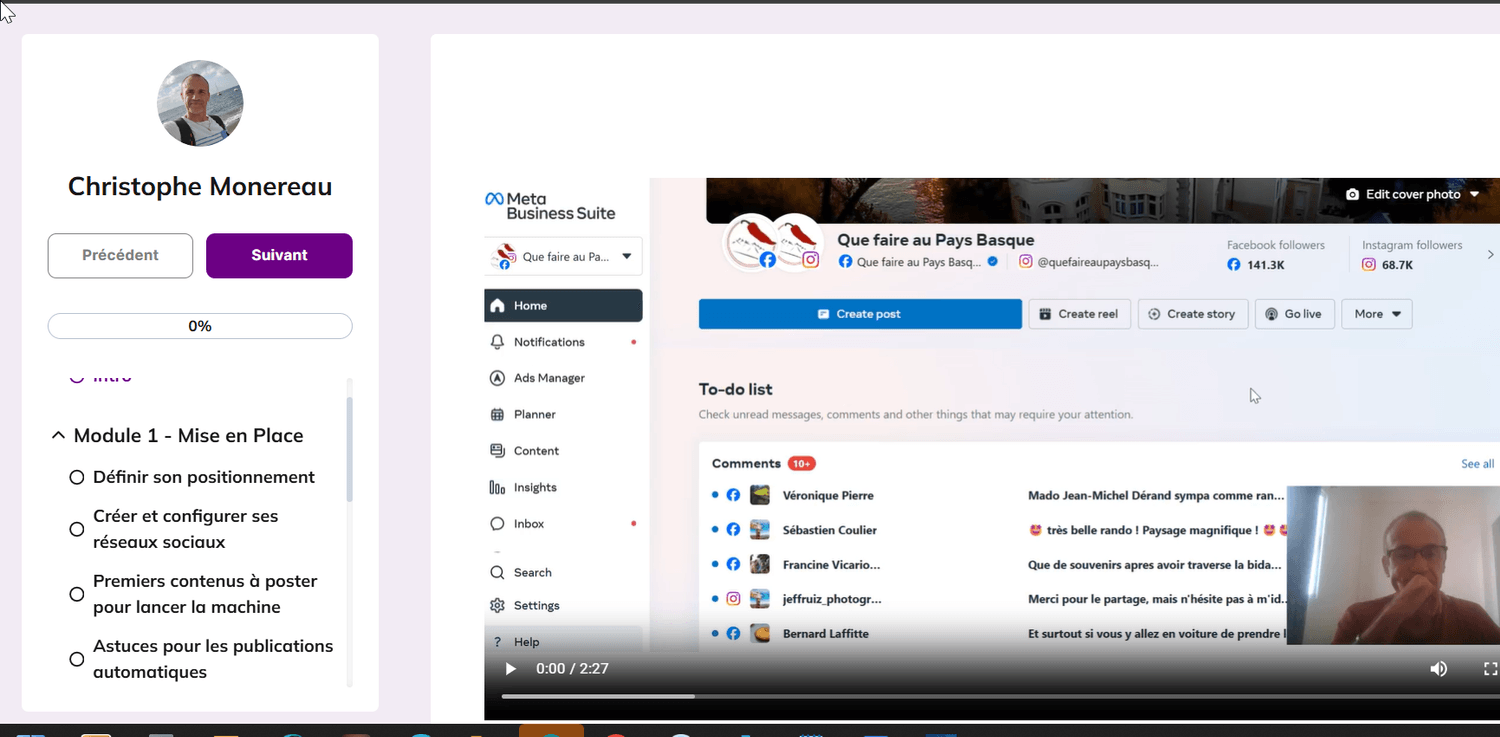Click the Settings gear icon

click(x=497, y=605)
